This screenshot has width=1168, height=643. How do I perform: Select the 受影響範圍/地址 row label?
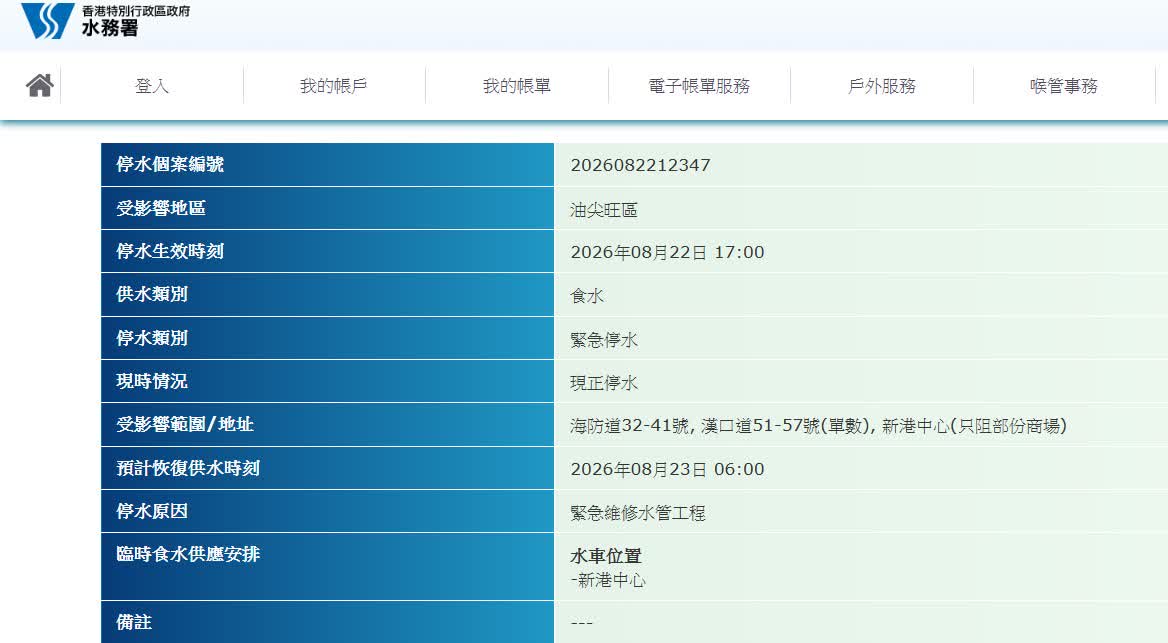185,424
